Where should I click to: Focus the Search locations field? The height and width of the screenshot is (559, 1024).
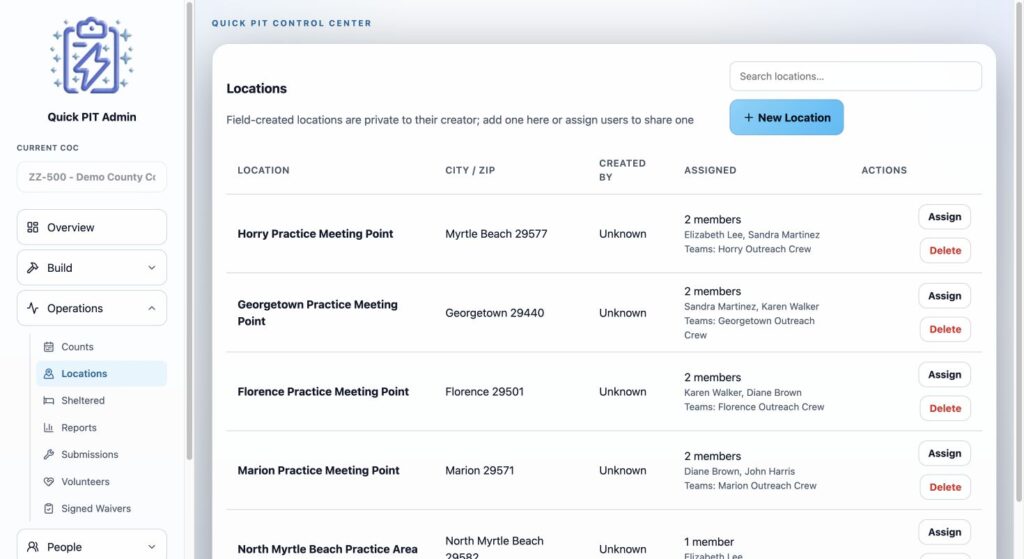(x=856, y=76)
